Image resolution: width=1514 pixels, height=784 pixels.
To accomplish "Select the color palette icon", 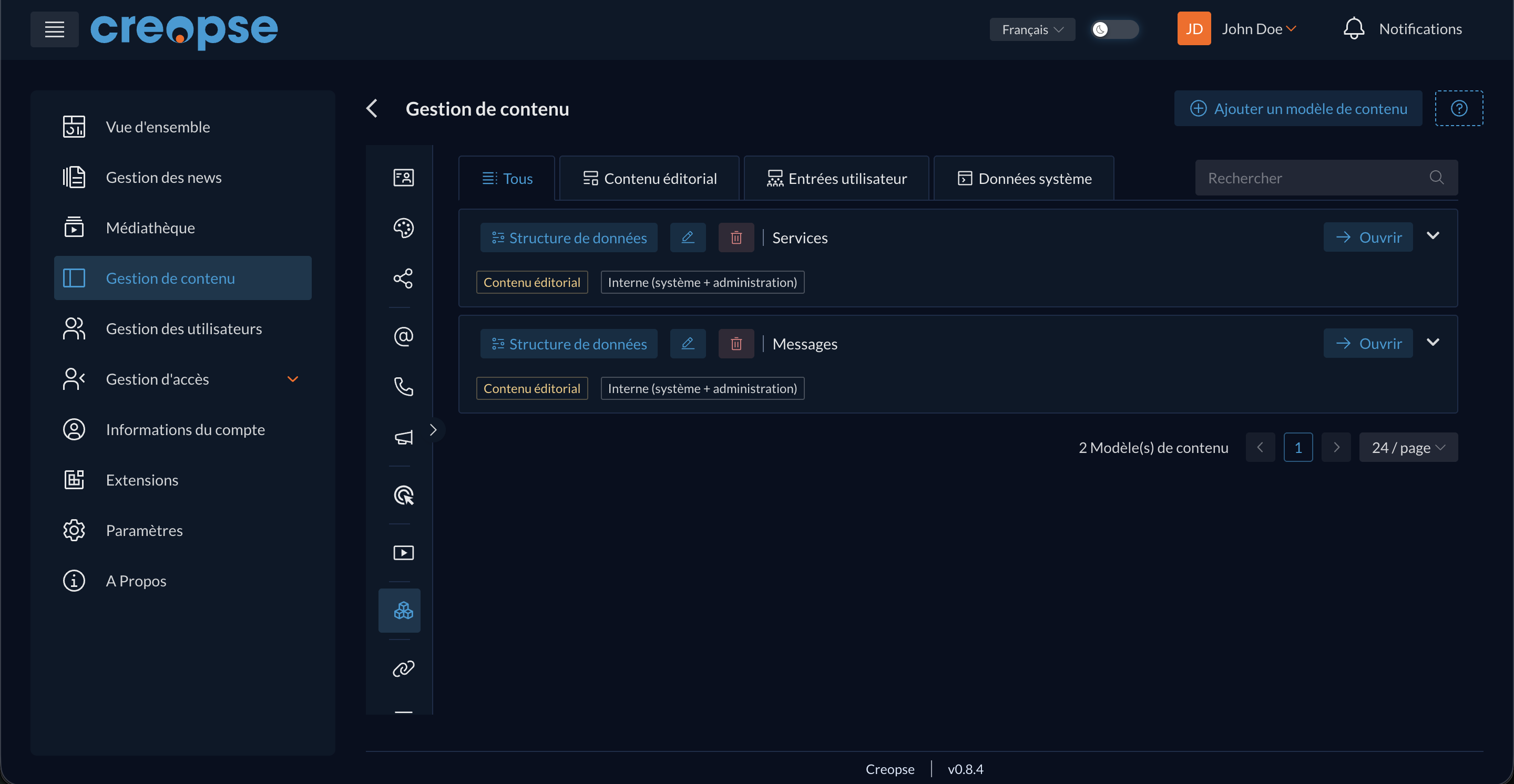I will pos(403,228).
